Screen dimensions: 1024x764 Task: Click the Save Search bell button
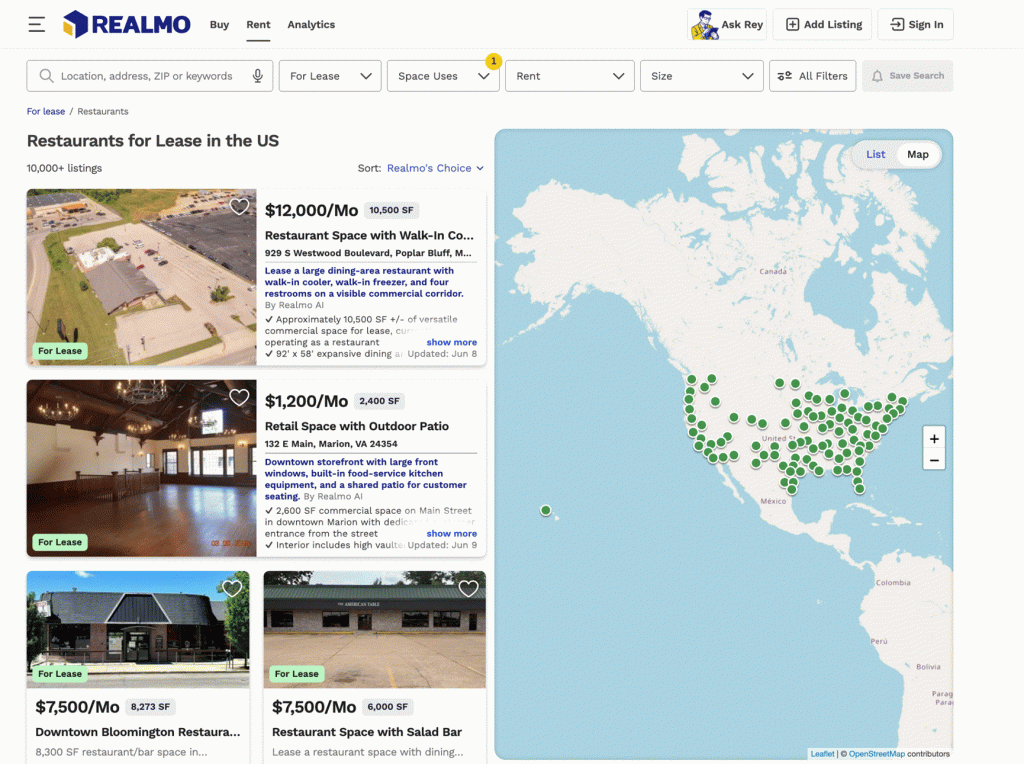pyautogui.click(x=907, y=76)
